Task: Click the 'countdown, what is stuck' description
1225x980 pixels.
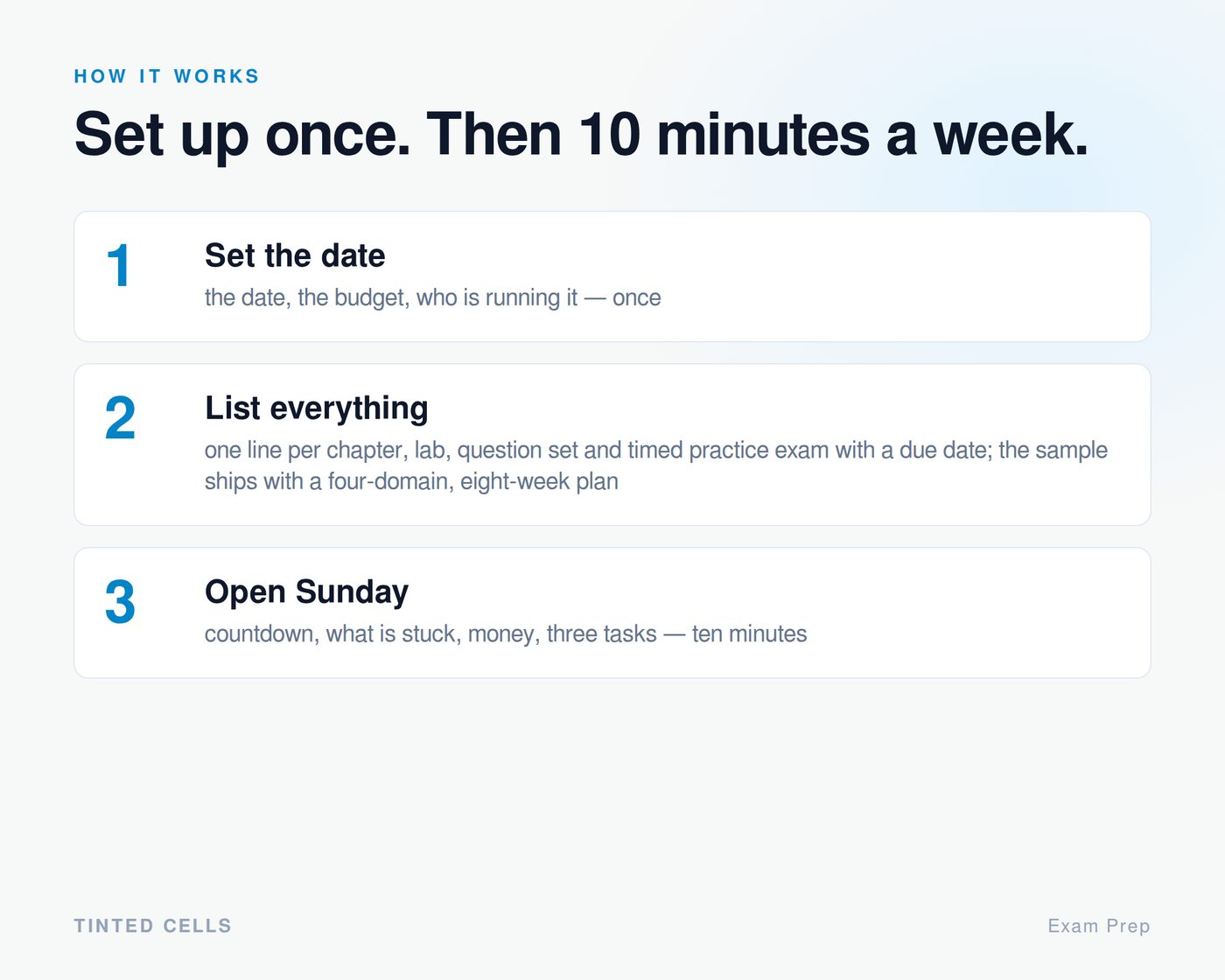Action: tap(506, 633)
